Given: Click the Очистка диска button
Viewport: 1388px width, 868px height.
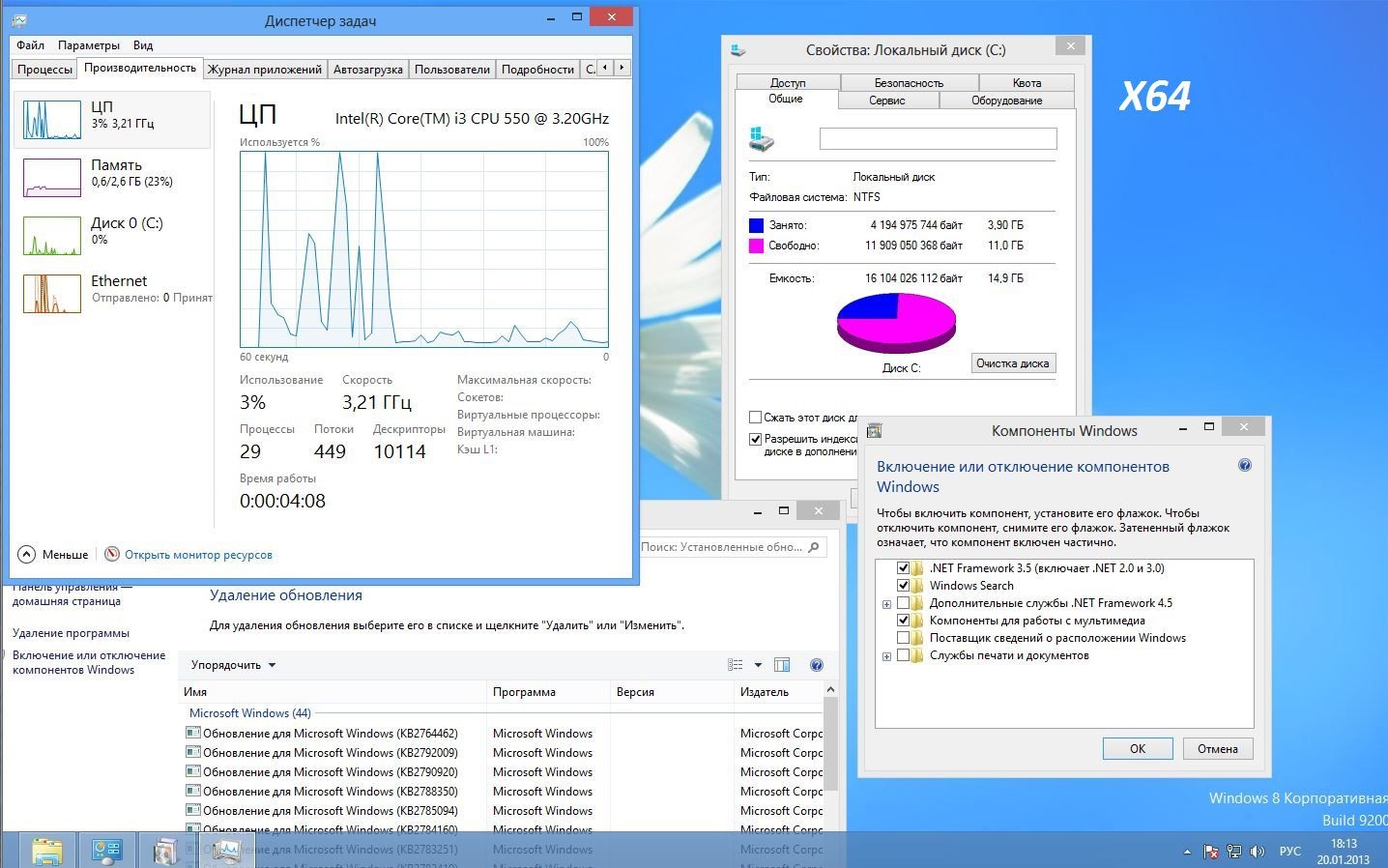Looking at the screenshot, I should pyautogui.click(x=1012, y=363).
